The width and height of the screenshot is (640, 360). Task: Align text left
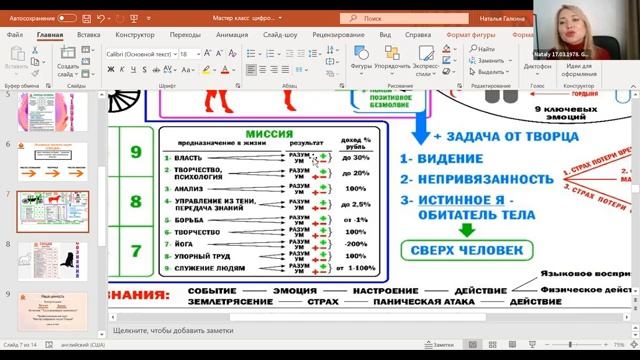point(251,70)
